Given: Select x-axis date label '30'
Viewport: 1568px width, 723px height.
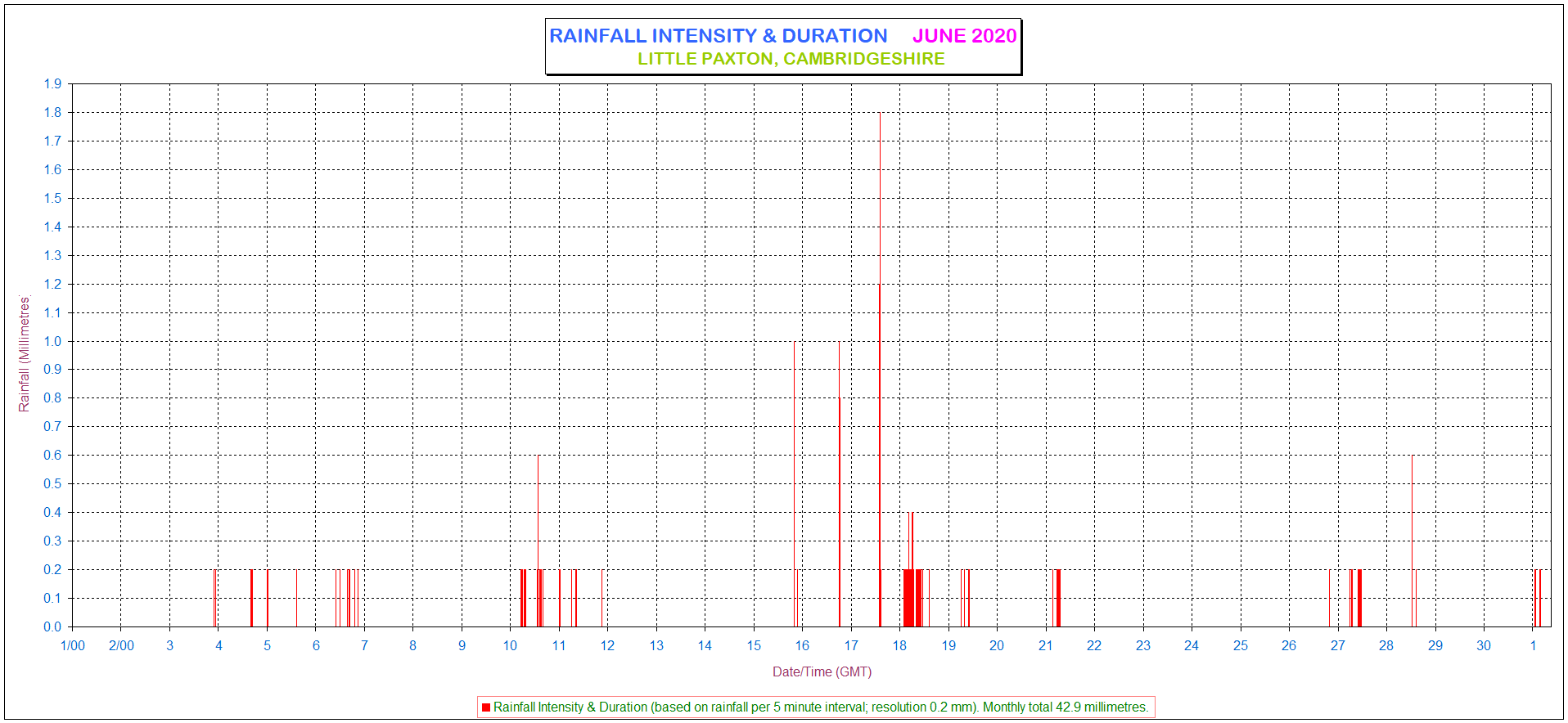Looking at the screenshot, I should pyautogui.click(x=1484, y=645).
